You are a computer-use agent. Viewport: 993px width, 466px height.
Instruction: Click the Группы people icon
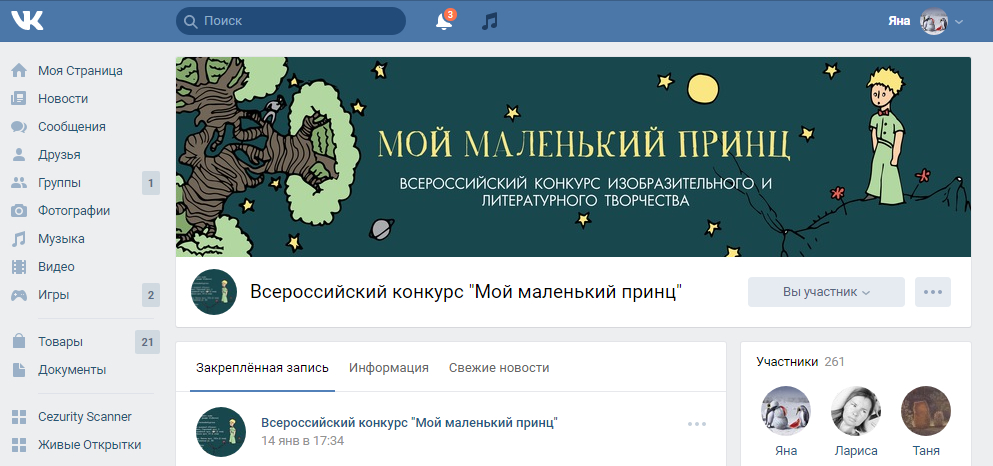coord(19,183)
